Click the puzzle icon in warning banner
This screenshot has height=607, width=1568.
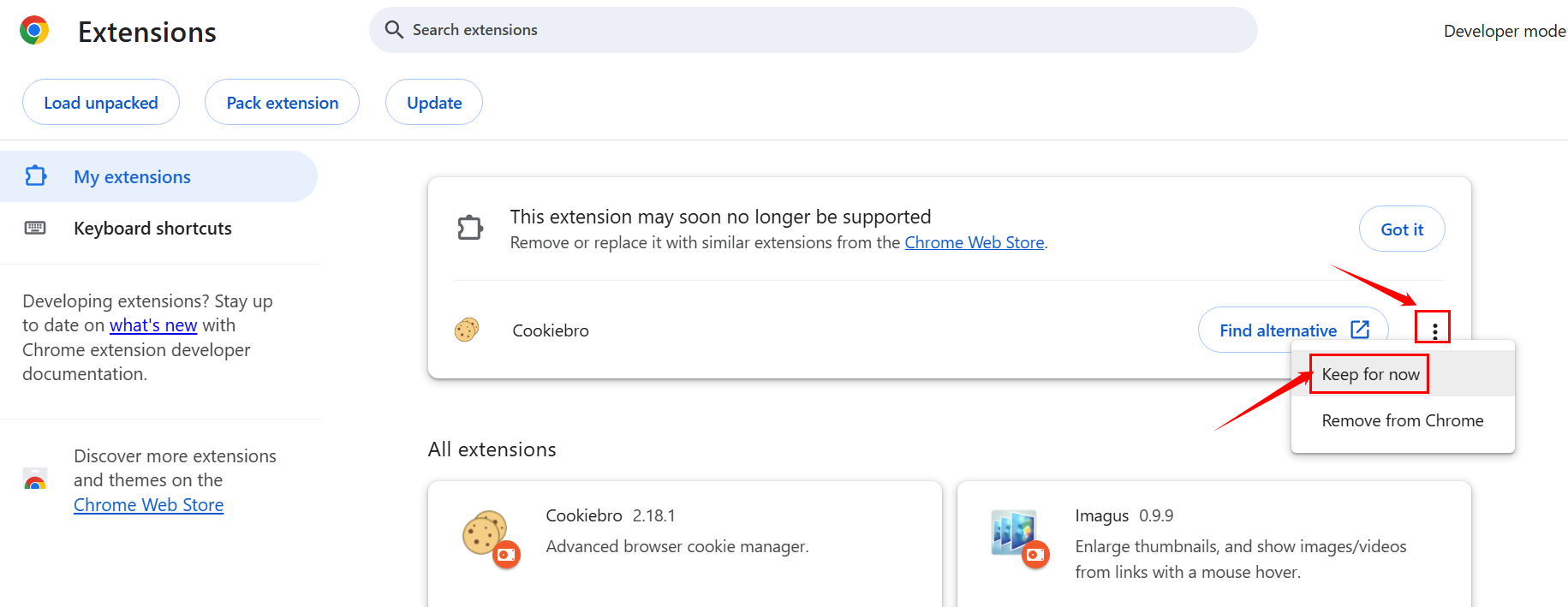(470, 228)
